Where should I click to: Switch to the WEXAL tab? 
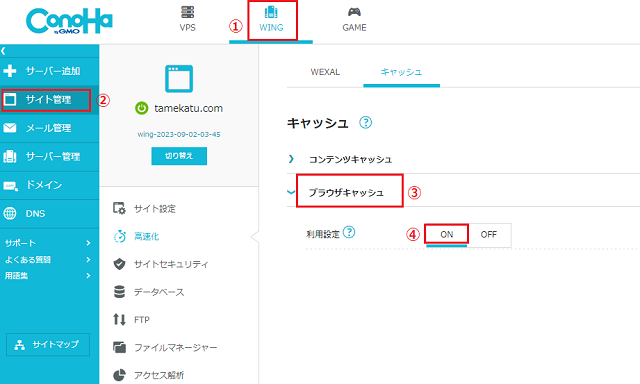(x=325, y=72)
